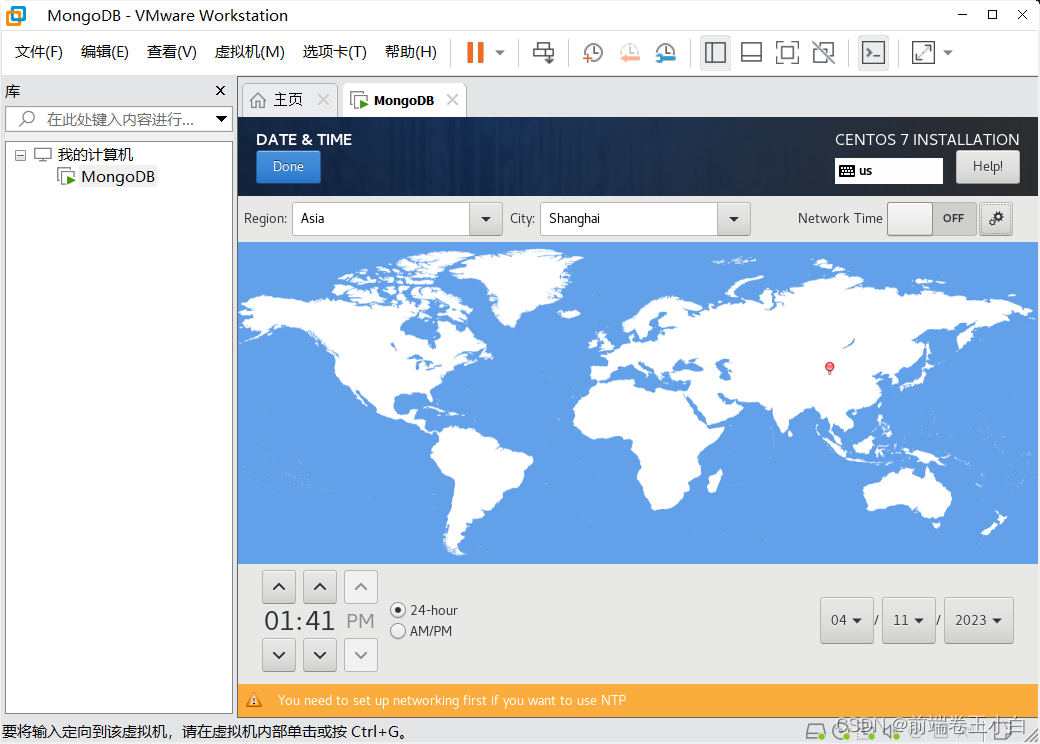Select the 24-hour radio button
The height and width of the screenshot is (744, 1040).
coord(398,610)
